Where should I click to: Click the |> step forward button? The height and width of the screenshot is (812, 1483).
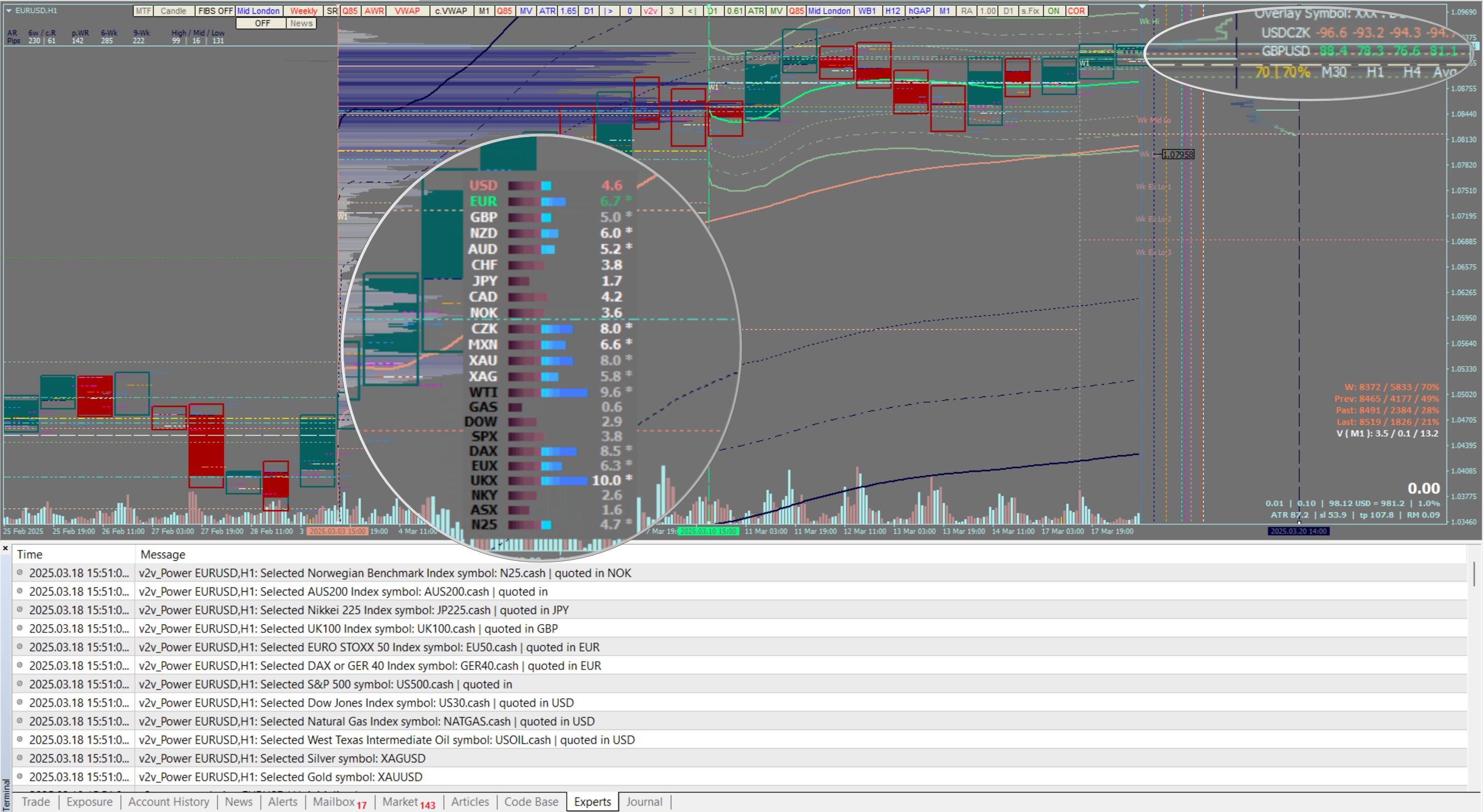608,11
